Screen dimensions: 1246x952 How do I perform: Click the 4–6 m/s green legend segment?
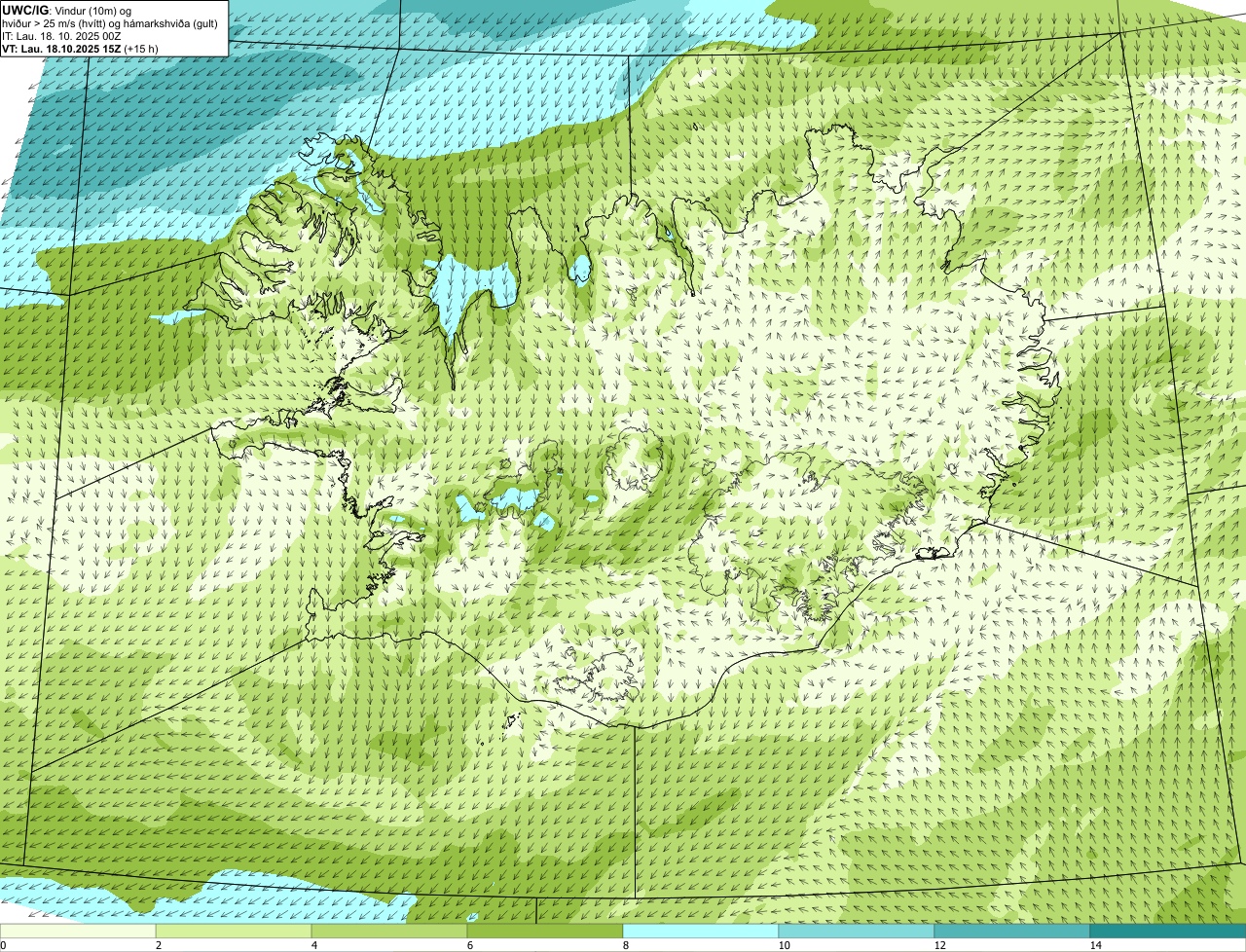tap(389, 931)
